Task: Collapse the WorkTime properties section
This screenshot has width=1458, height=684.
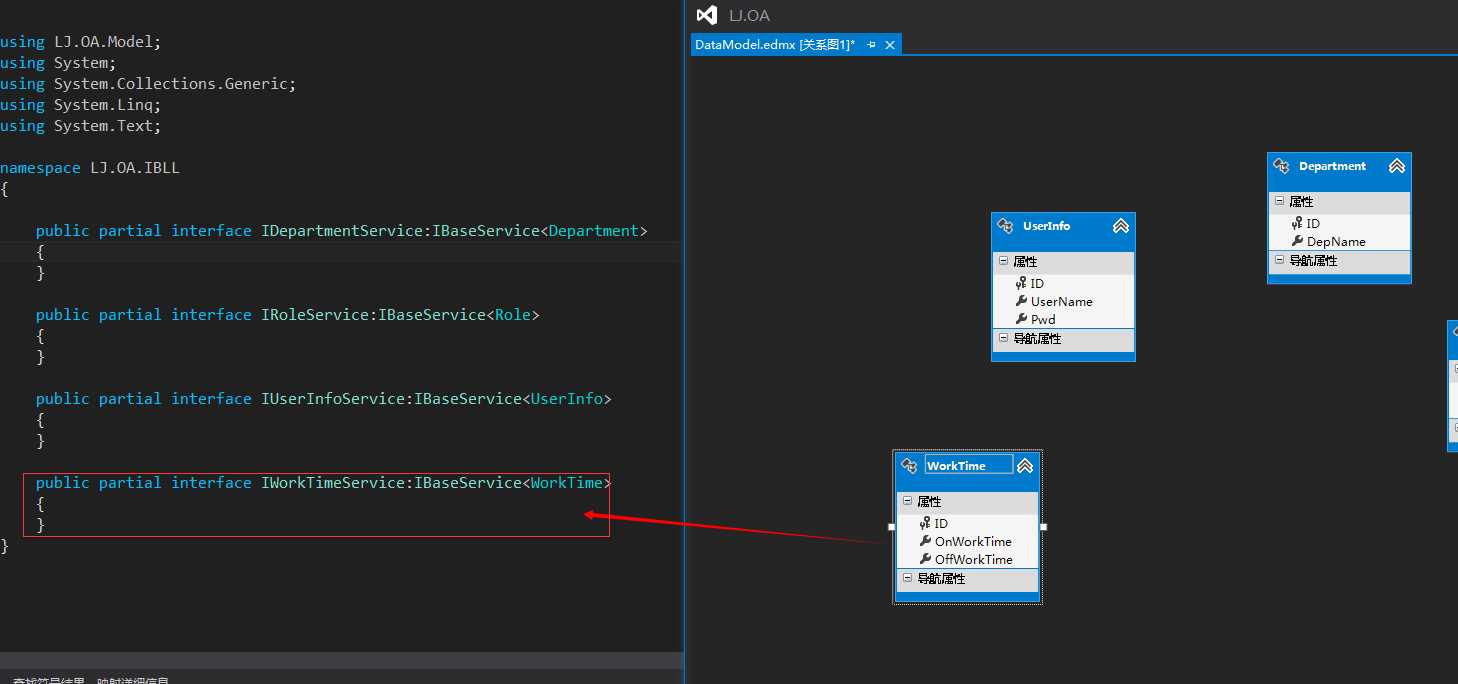Action: click(907, 501)
